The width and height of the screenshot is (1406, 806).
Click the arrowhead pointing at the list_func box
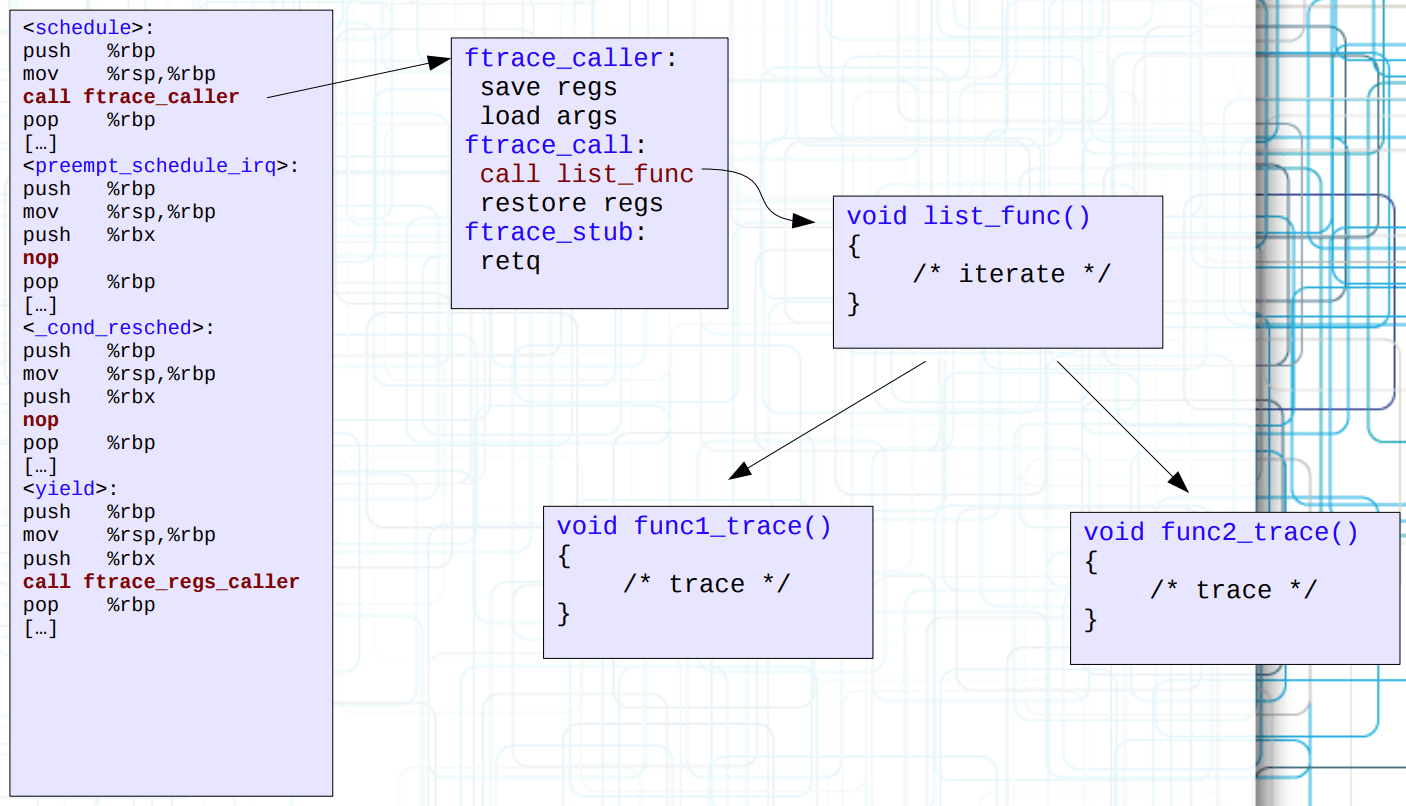pos(804,220)
